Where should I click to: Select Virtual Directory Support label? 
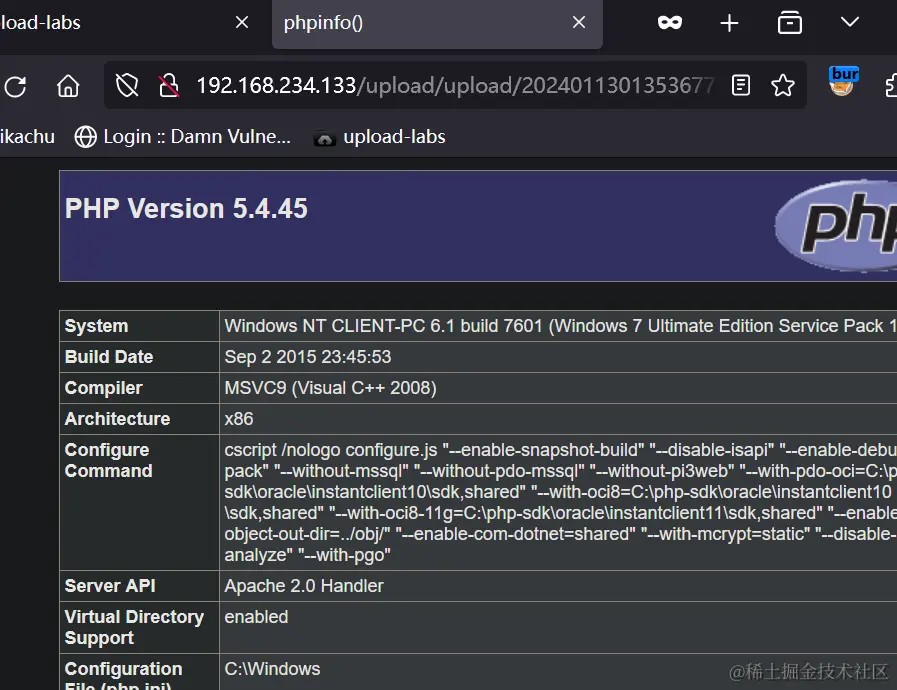[x=134, y=627]
